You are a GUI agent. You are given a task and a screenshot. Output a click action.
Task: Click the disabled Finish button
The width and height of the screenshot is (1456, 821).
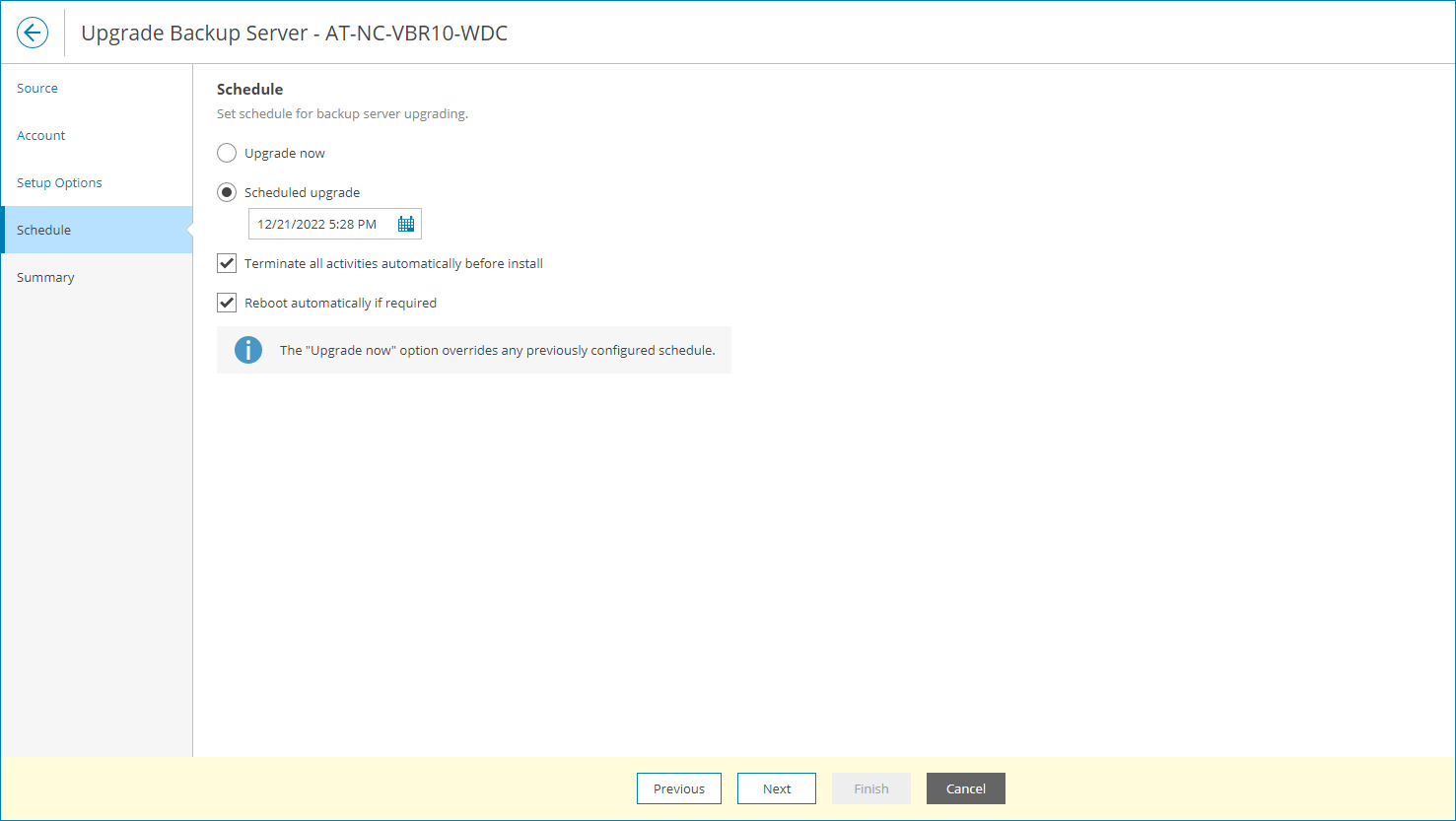[x=870, y=787]
